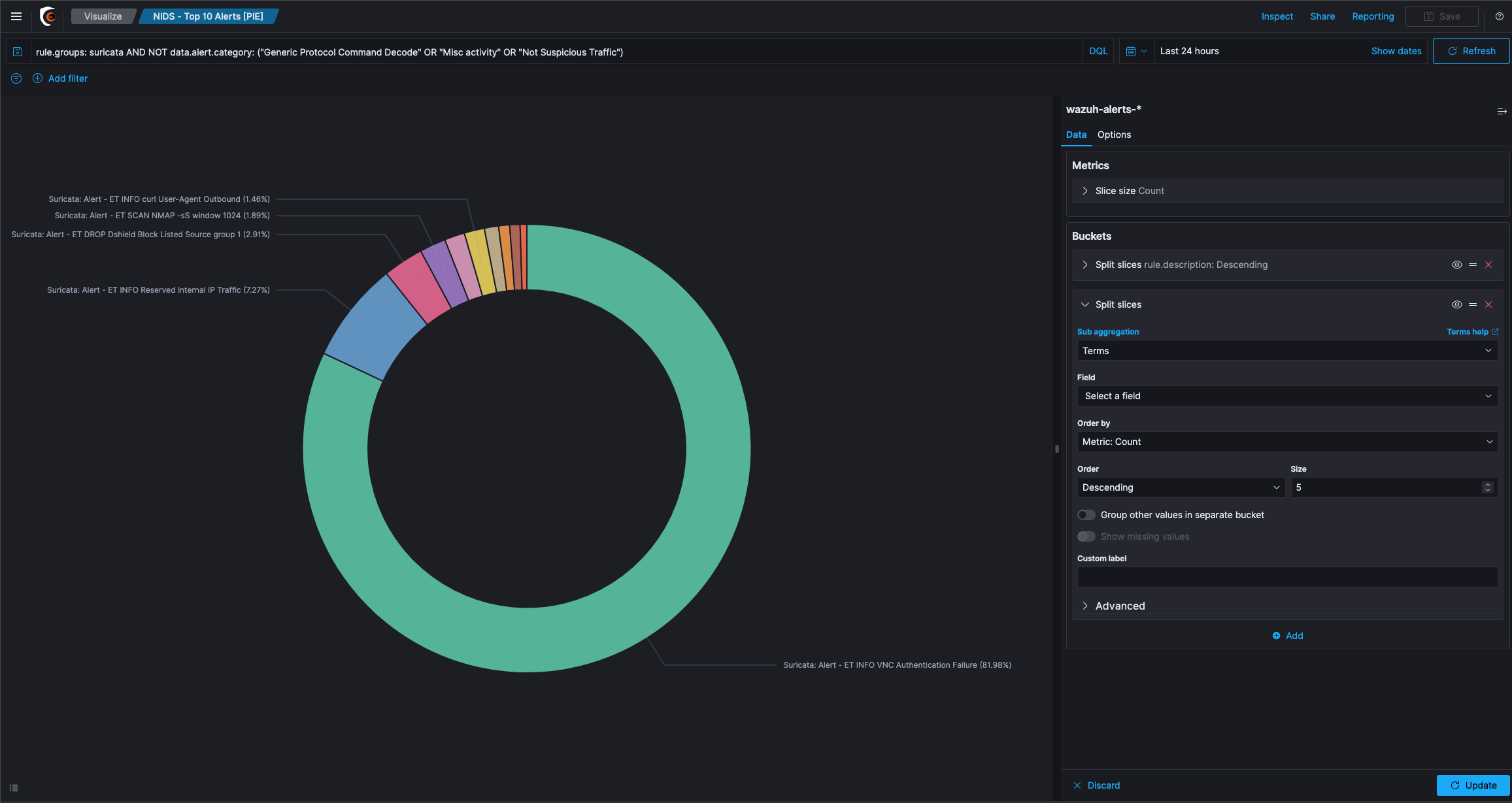
Task: Open the Order by Metric: Count dropdown
Action: 1286,442
